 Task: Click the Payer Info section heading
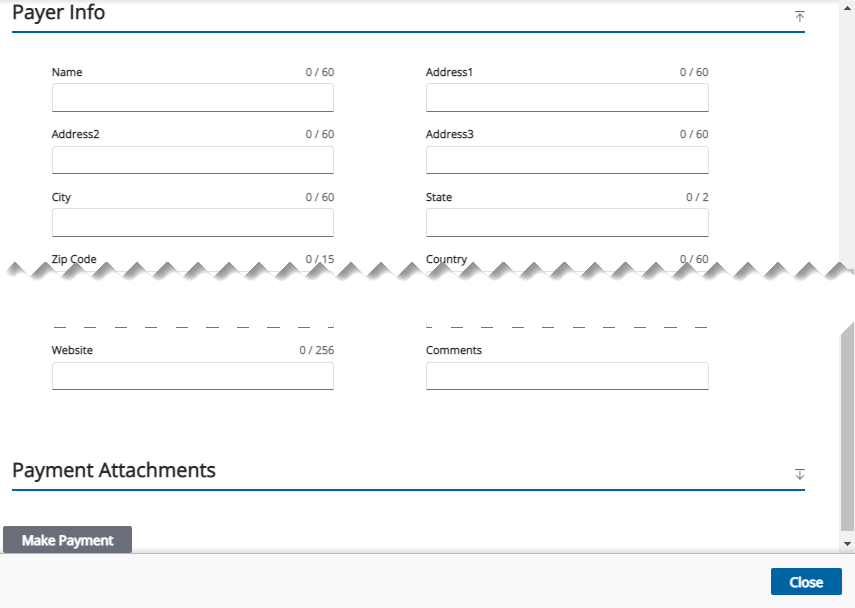[58, 14]
